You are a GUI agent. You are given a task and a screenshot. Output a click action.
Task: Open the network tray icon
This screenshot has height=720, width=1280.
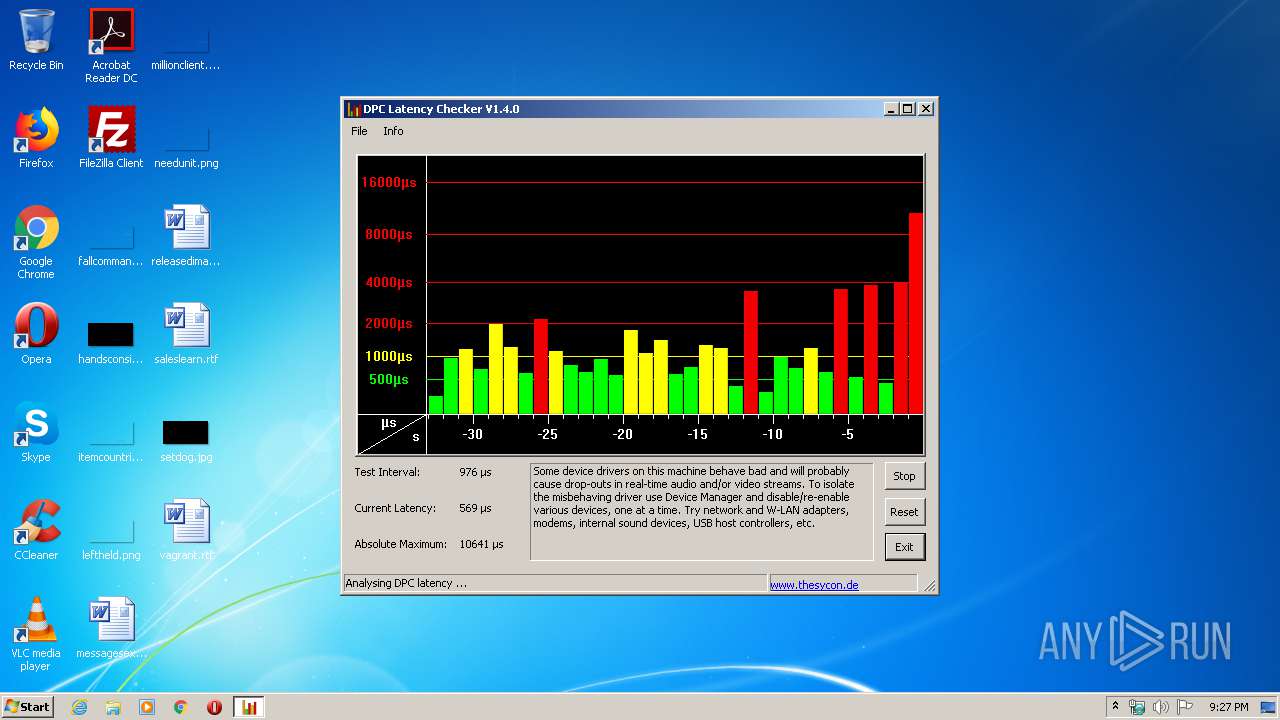(1137, 707)
